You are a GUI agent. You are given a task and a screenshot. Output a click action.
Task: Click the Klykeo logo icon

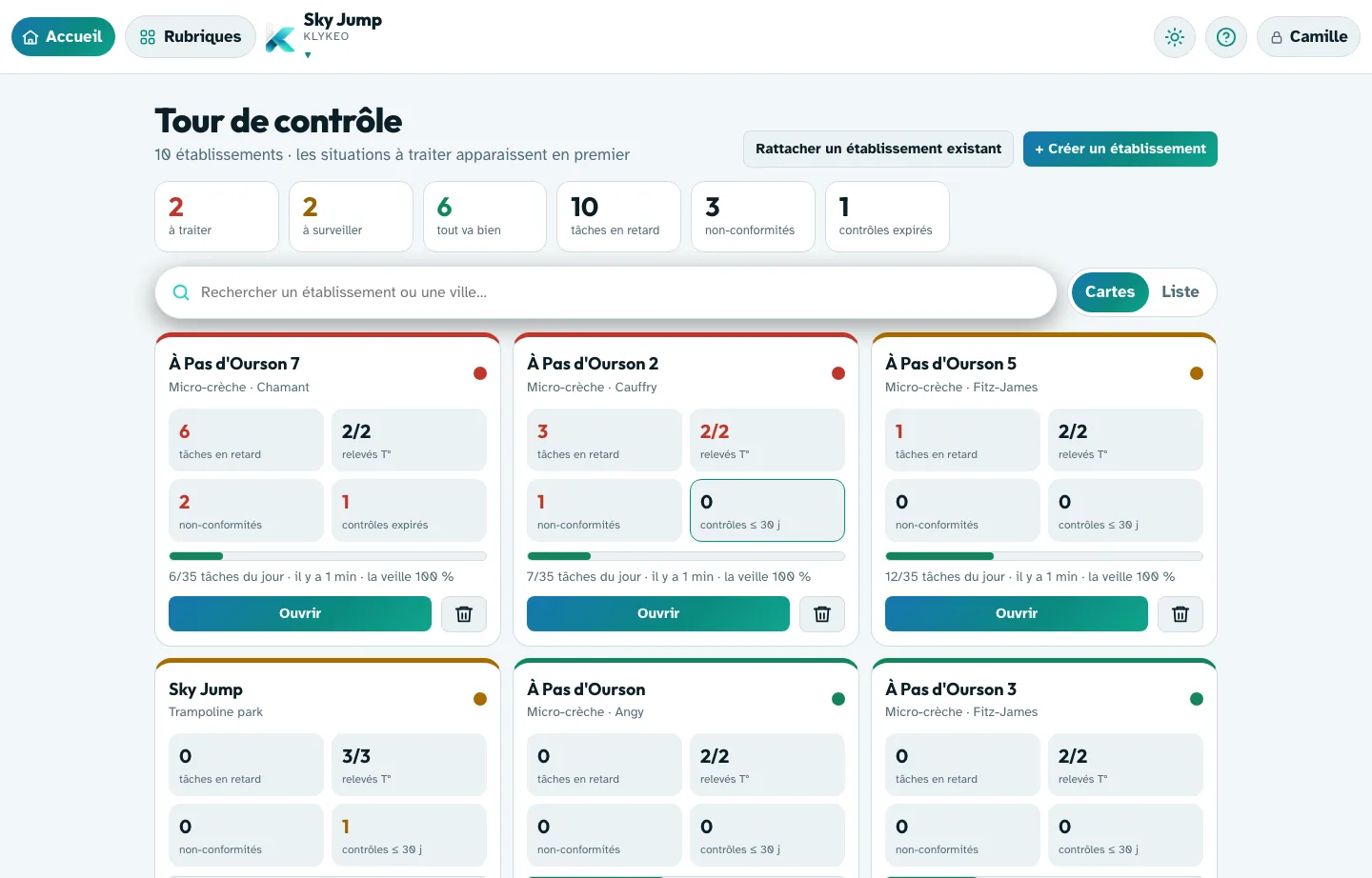point(280,39)
